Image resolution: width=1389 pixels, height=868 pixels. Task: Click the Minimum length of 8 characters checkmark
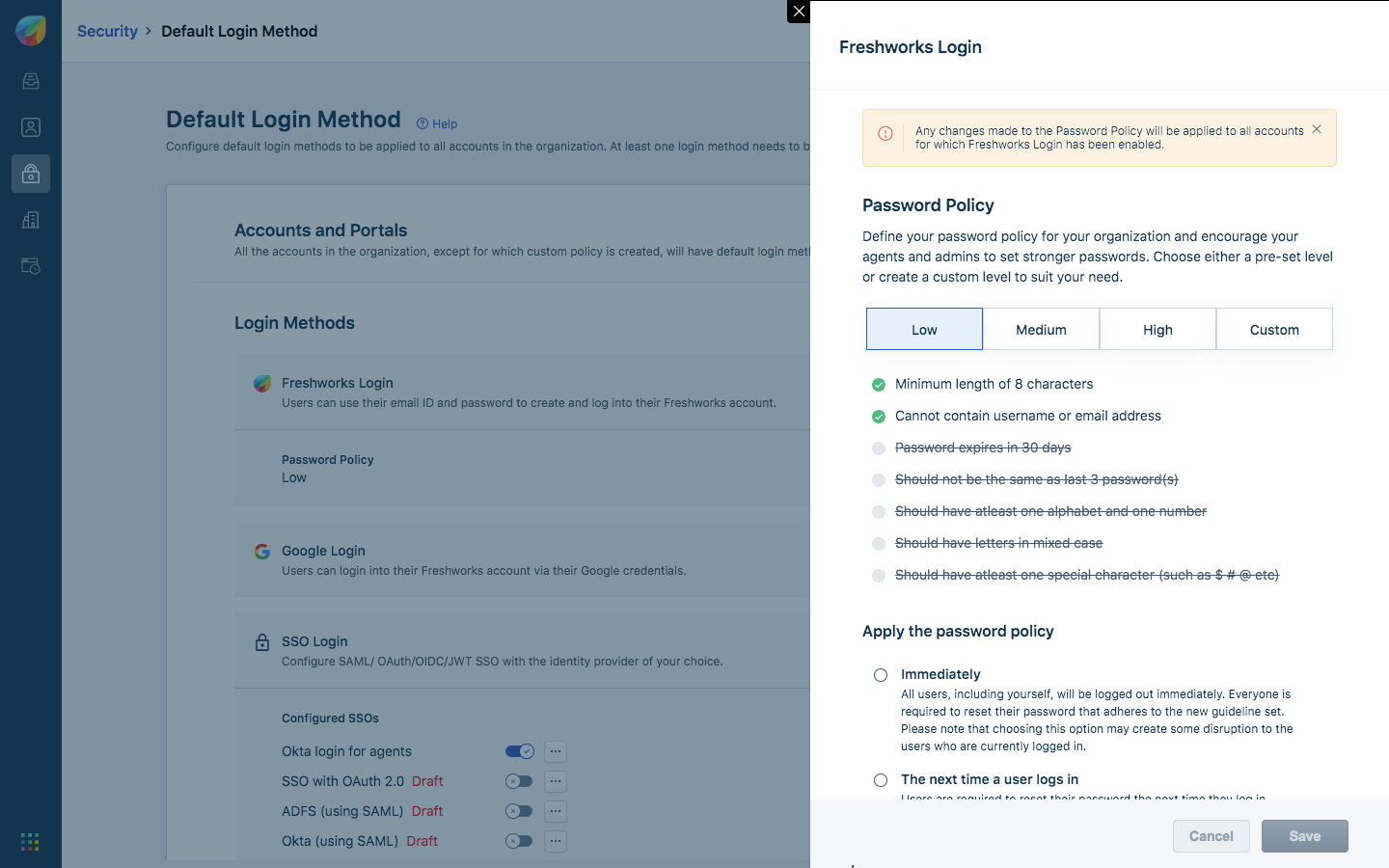pyautogui.click(x=879, y=385)
